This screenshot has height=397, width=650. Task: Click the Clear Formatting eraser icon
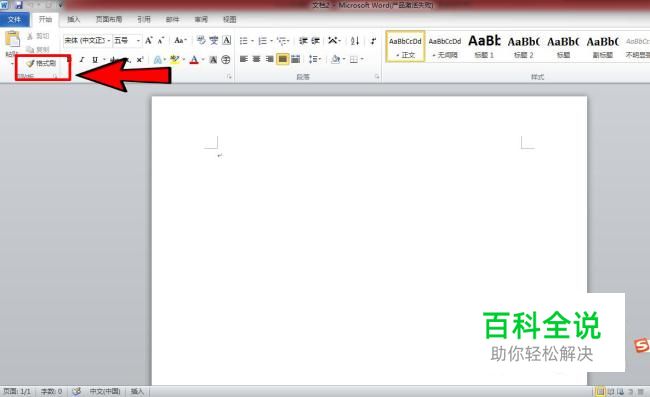point(201,40)
